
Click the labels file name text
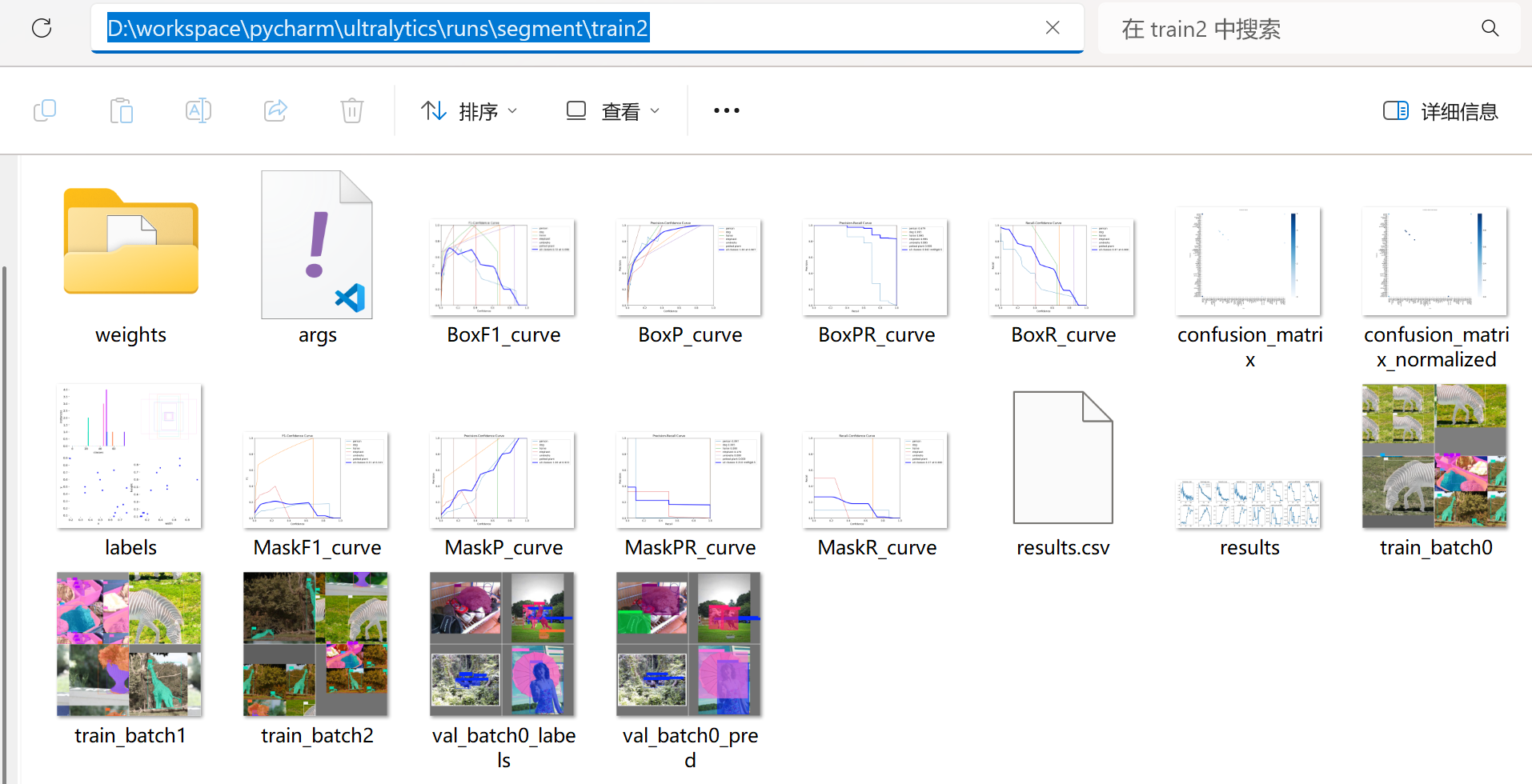click(130, 548)
